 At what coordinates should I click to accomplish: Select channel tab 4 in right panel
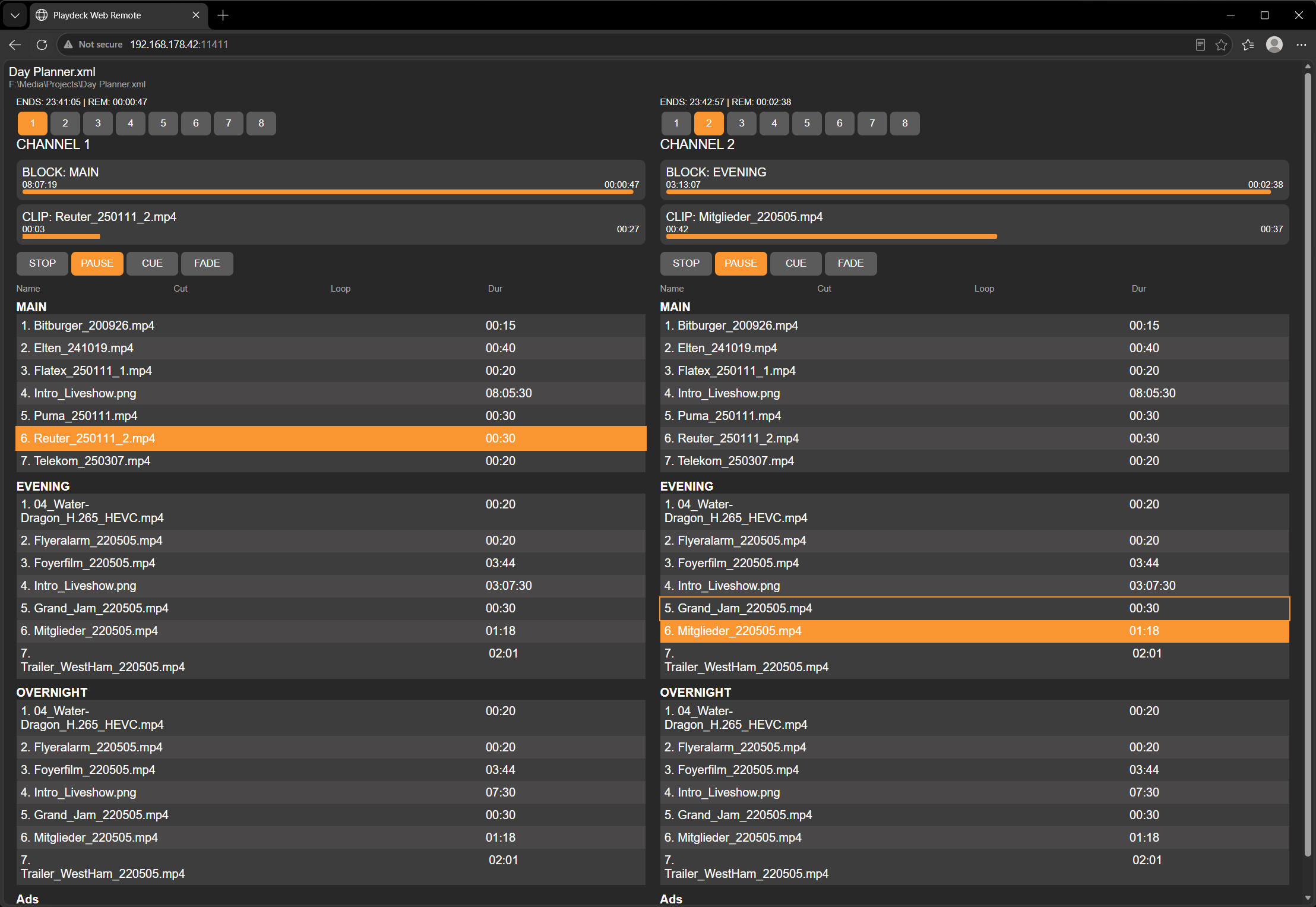click(774, 124)
